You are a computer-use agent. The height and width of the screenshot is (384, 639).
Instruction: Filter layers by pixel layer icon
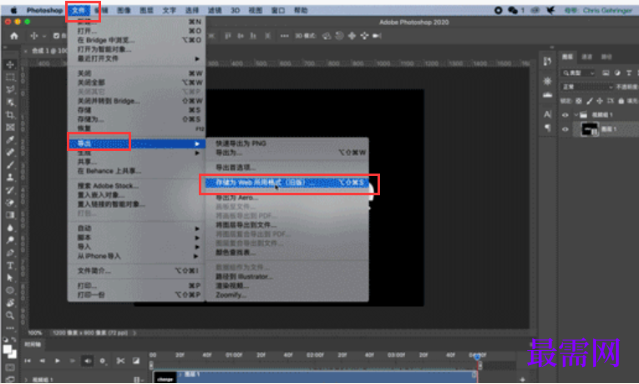click(606, 73)
